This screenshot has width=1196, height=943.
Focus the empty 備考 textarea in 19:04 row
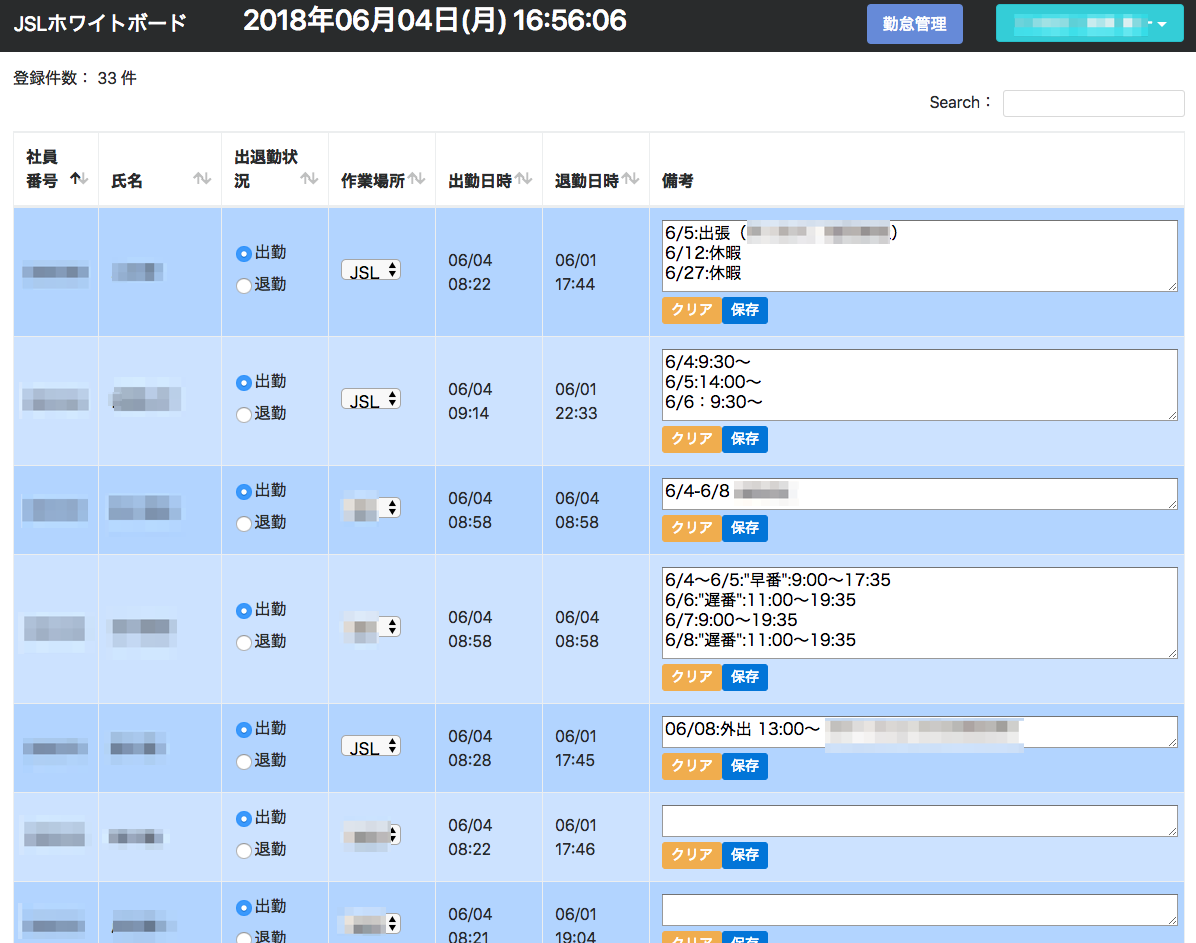920,910
